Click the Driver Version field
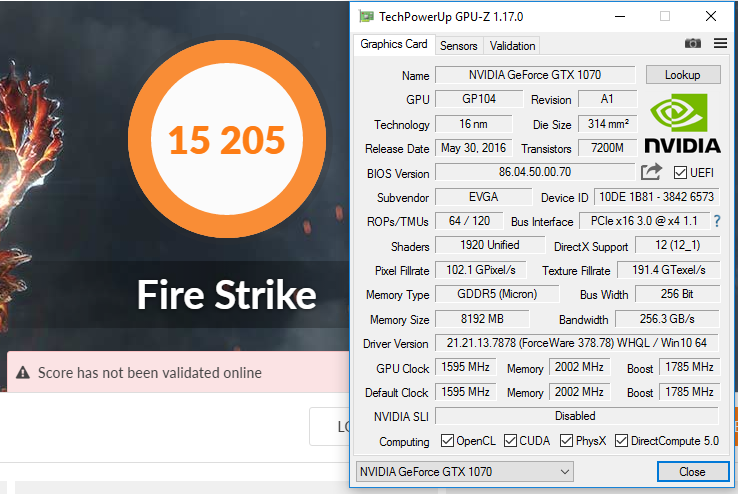The image size is (738, 494). click(577, 343)
